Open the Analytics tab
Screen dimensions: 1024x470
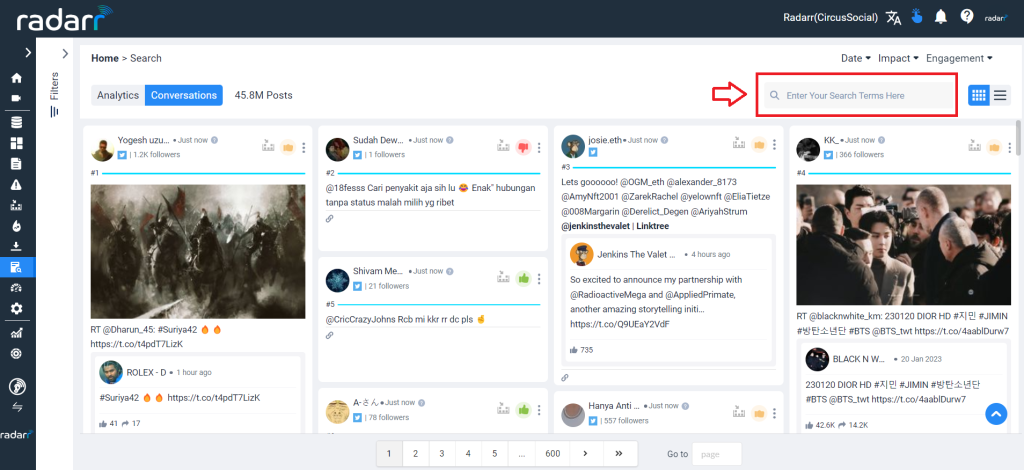click(118, 95)
